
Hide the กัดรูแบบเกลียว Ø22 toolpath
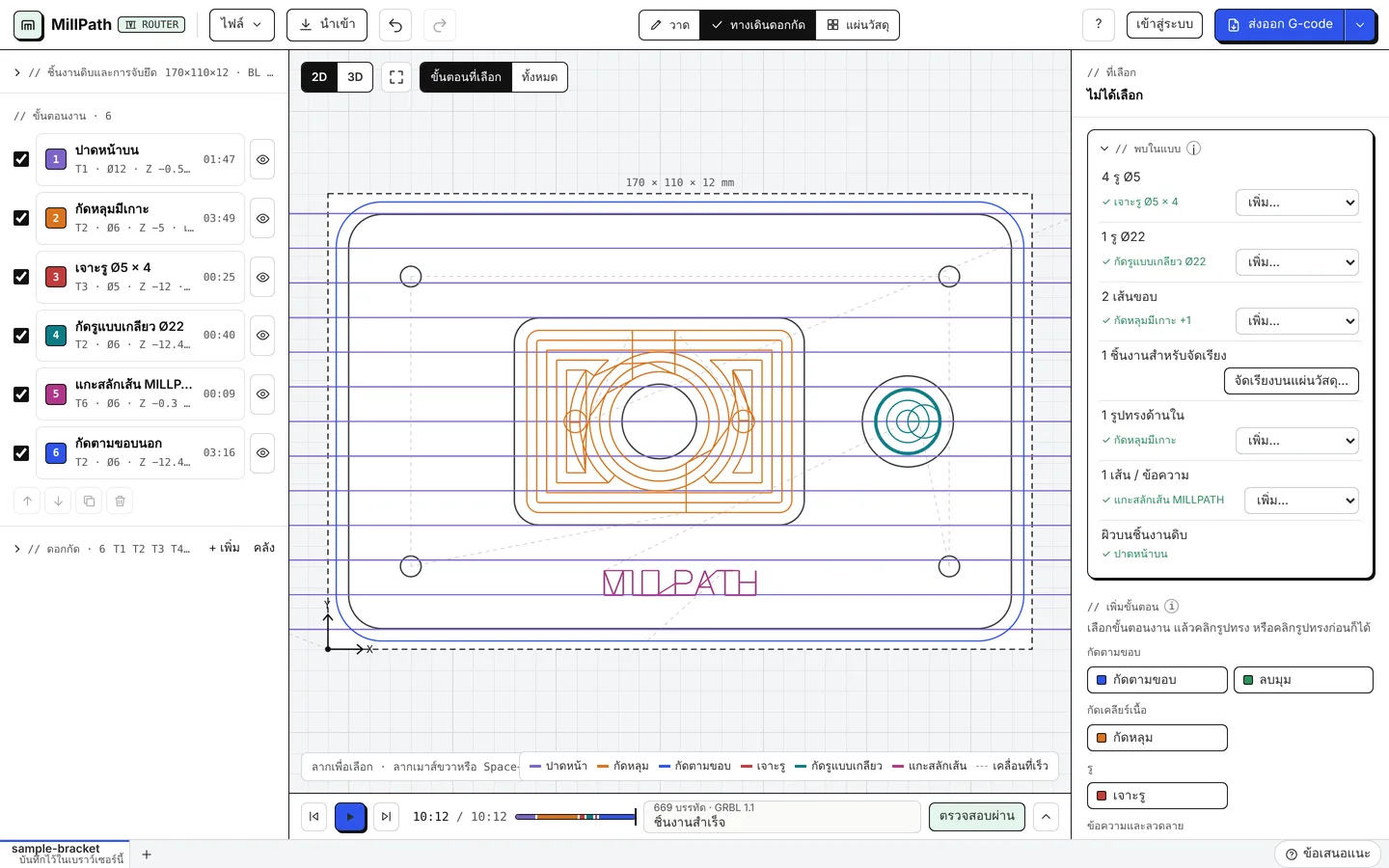262,336
